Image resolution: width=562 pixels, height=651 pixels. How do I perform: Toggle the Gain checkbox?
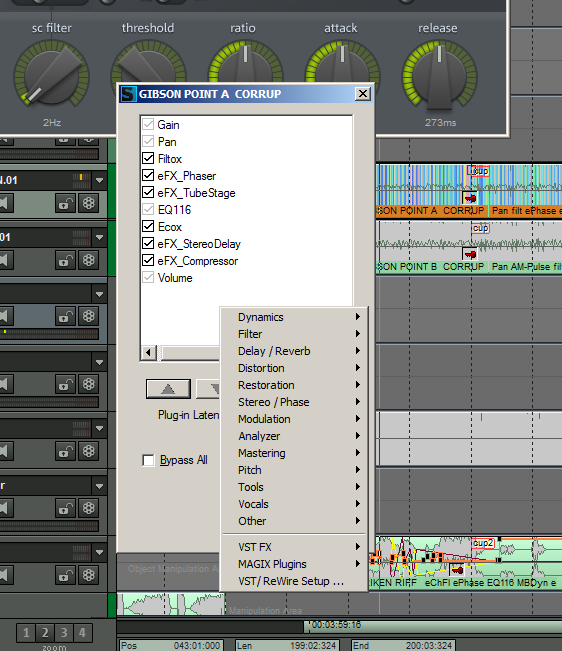(x=148, y=124)
